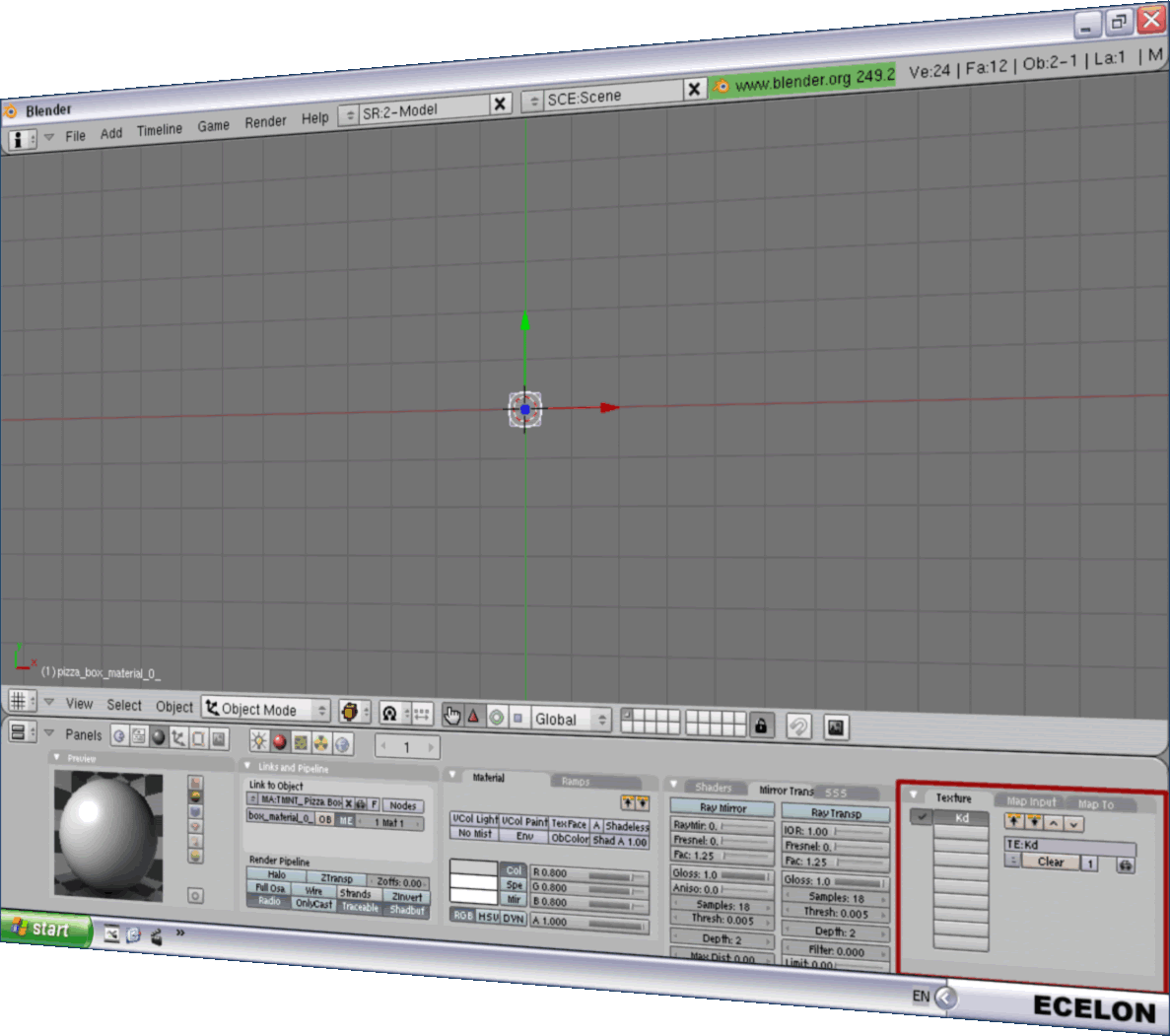Select the Script context panel icon

click(x=139, y=736)
